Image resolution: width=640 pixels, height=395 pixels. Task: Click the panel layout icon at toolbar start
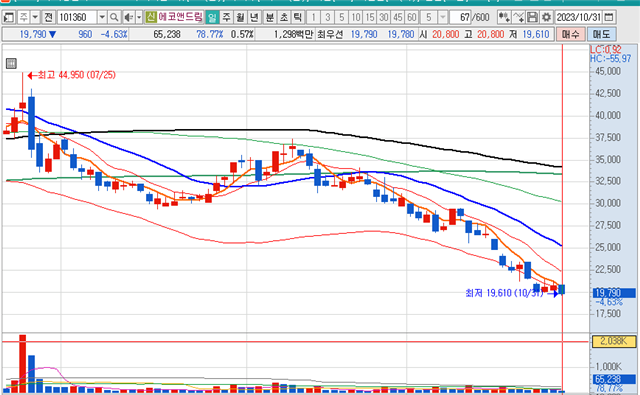coord(9,17)
